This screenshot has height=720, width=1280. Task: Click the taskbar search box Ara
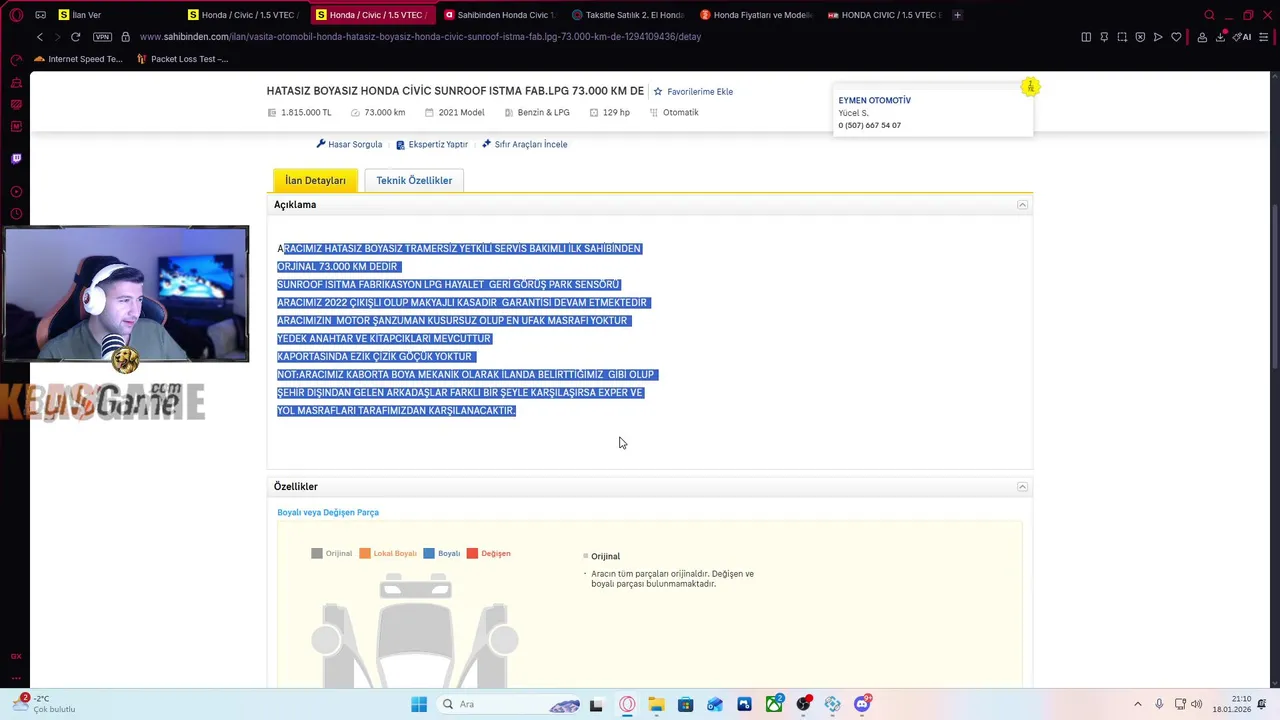[510, 704]
